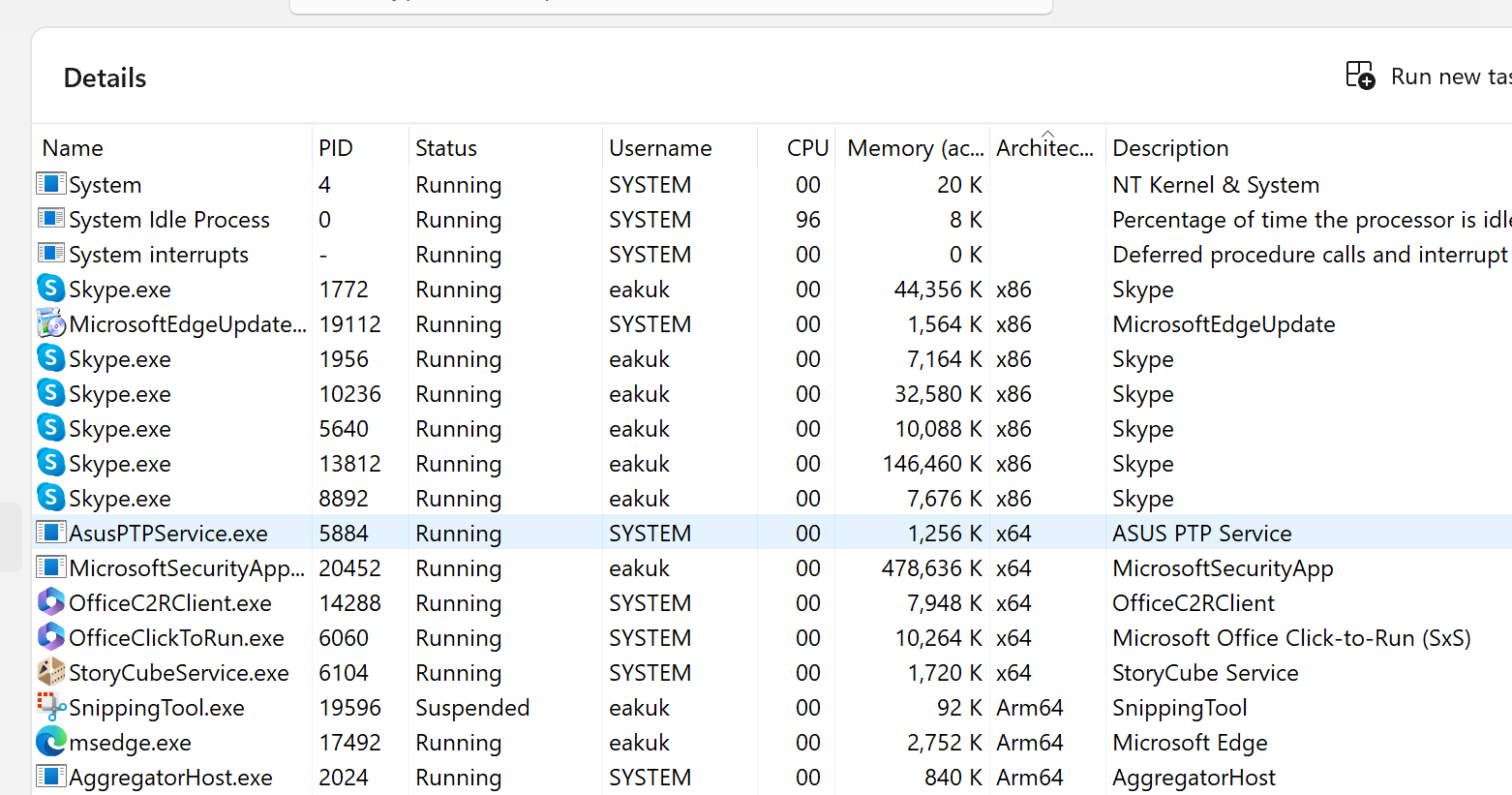1512x795 pixels.
Task: Click the Details page heading
Action: click(x=105, y=78)
